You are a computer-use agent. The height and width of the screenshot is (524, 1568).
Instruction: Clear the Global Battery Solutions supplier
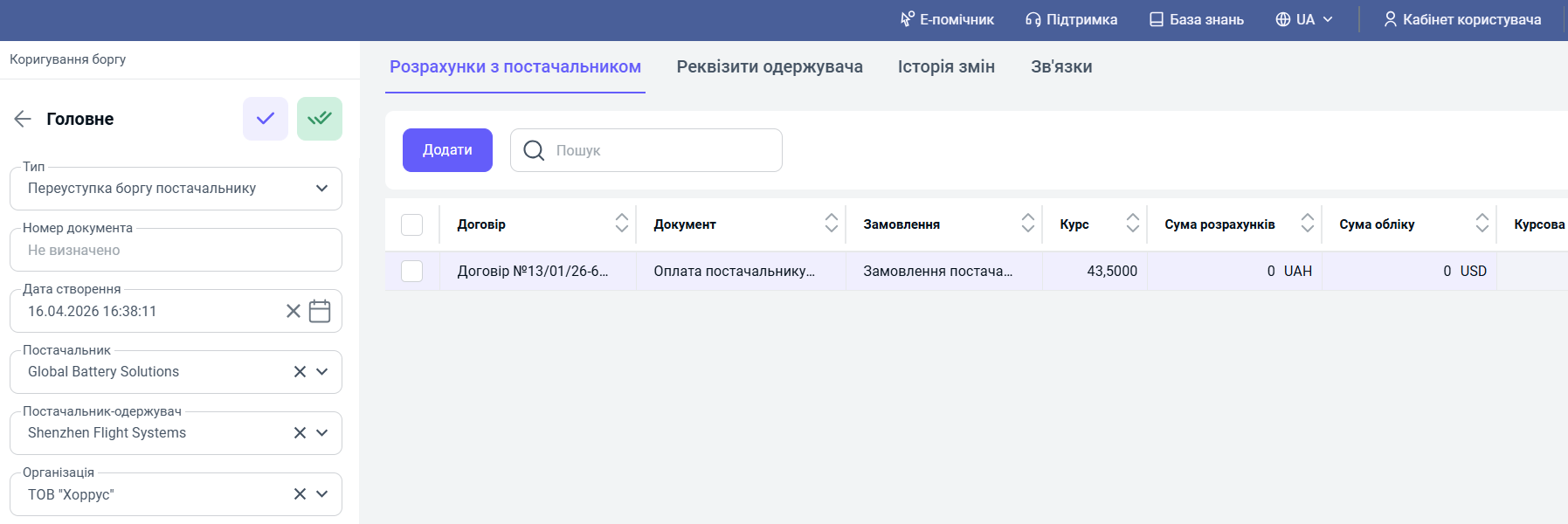[x=300, y=372]
